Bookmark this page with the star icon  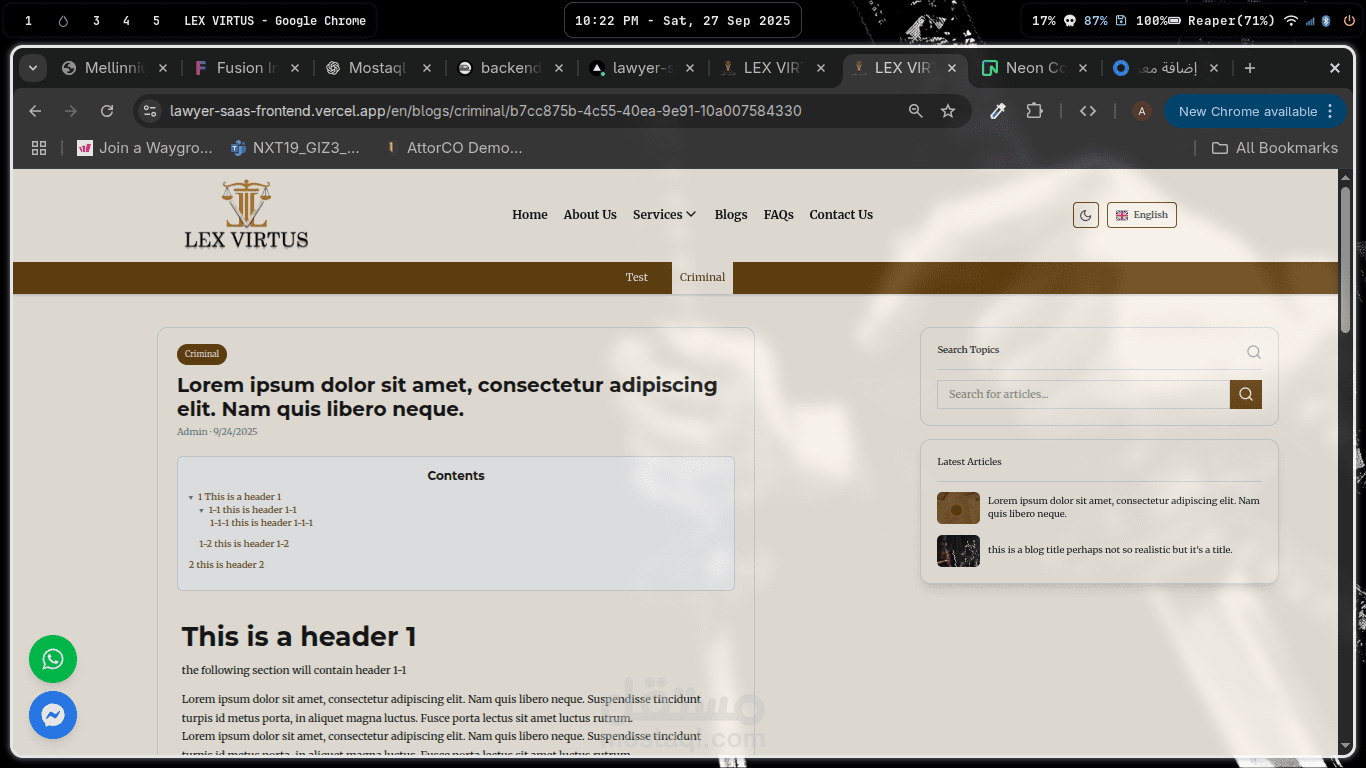[948, 111]
